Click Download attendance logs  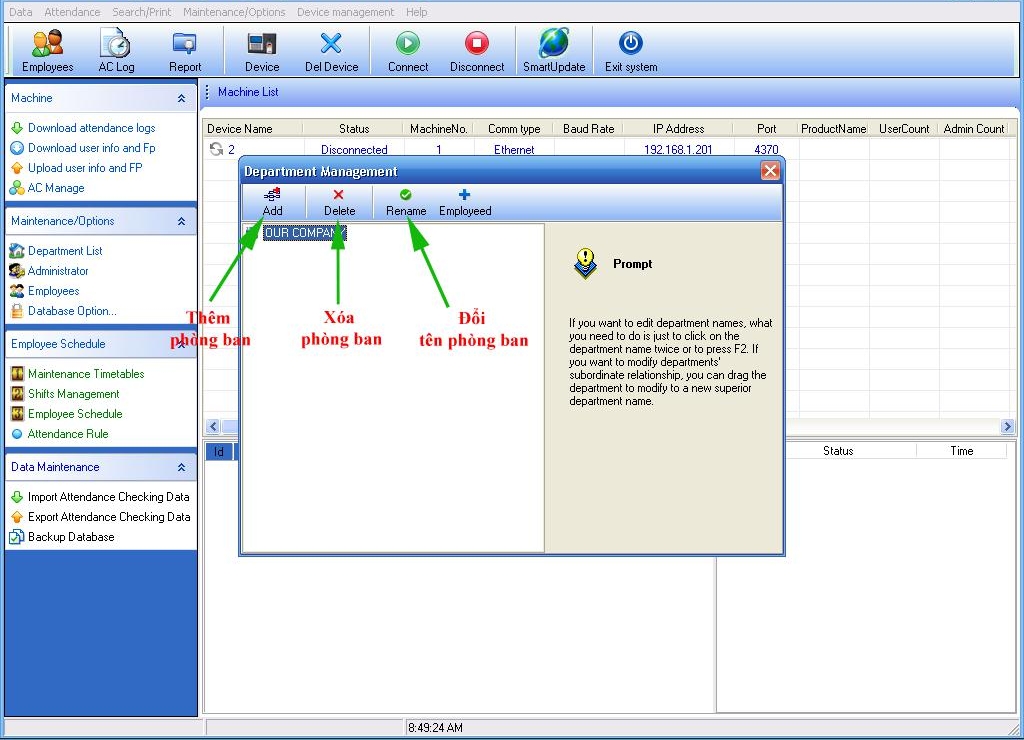(x=91, y=128)
